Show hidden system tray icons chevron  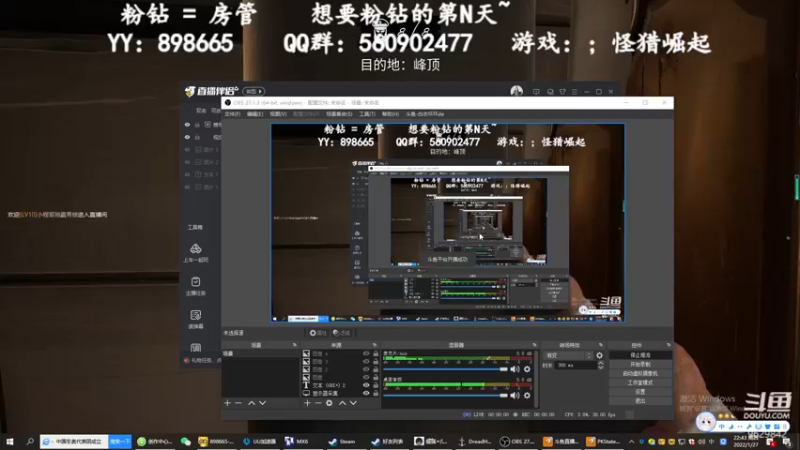631,441
